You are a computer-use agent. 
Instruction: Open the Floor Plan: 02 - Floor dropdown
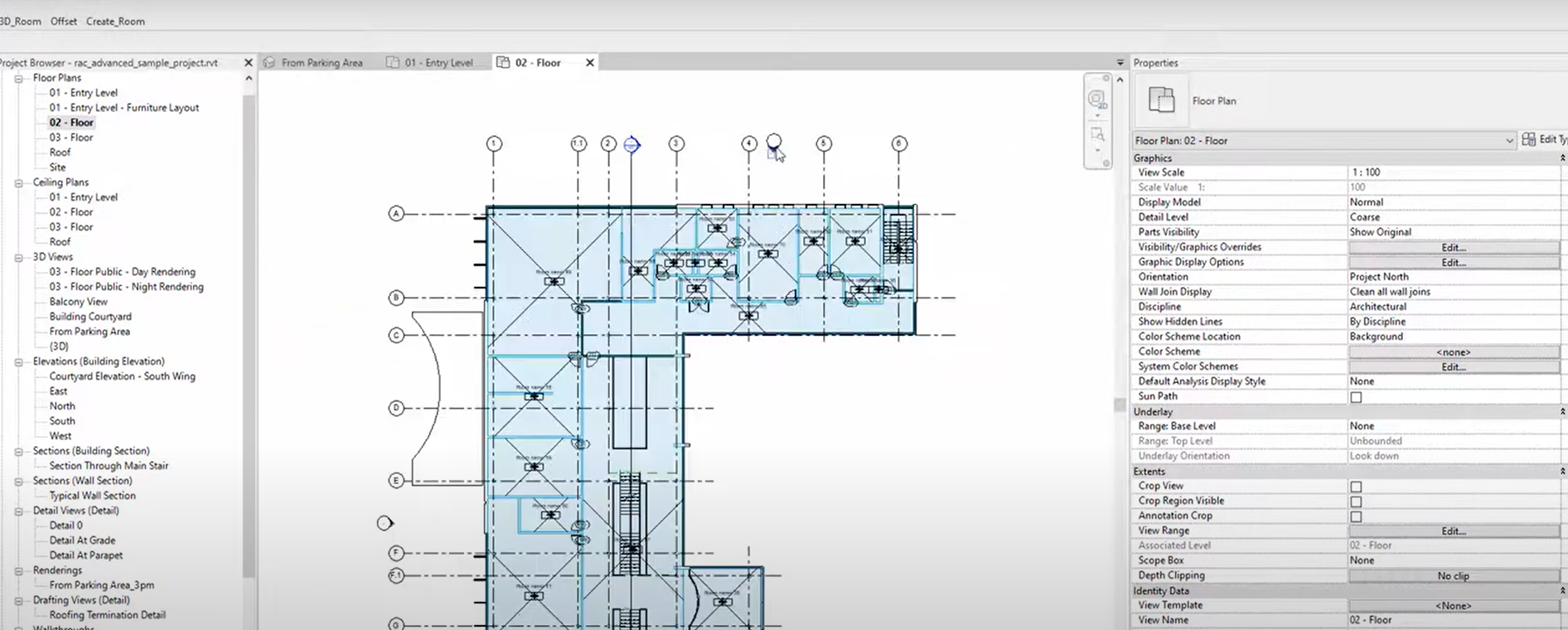click(x=1508, y=141)
